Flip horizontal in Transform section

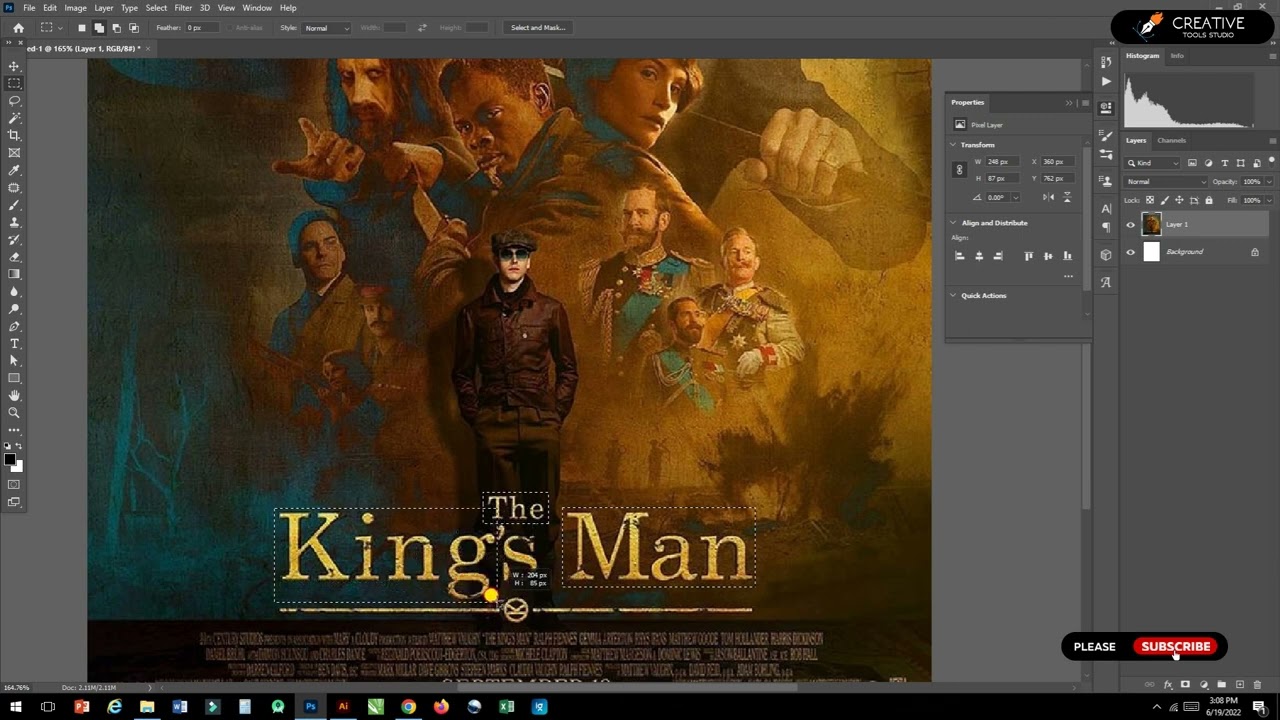click(x=1048, y=197)
